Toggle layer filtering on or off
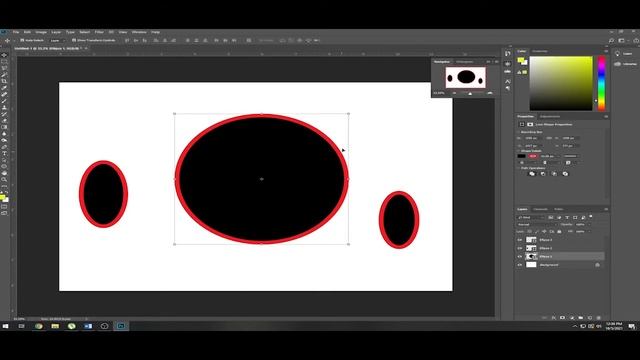 click(591, 217)
